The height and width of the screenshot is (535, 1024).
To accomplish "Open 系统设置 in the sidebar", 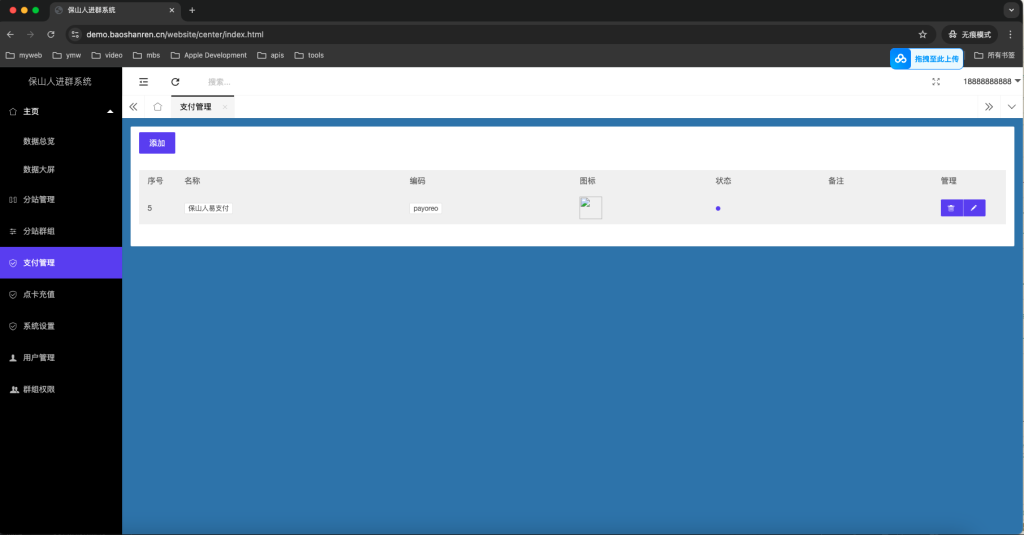I will [61, 326].
